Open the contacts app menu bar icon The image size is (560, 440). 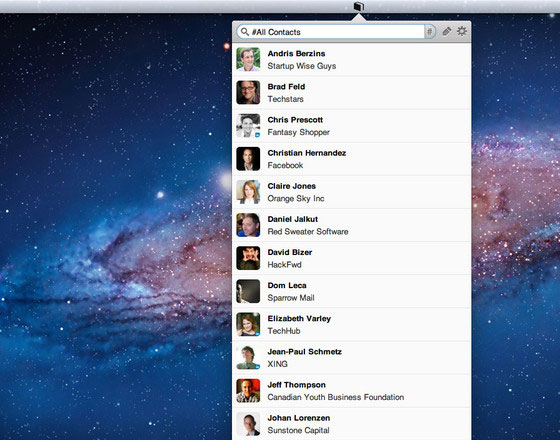359,6
